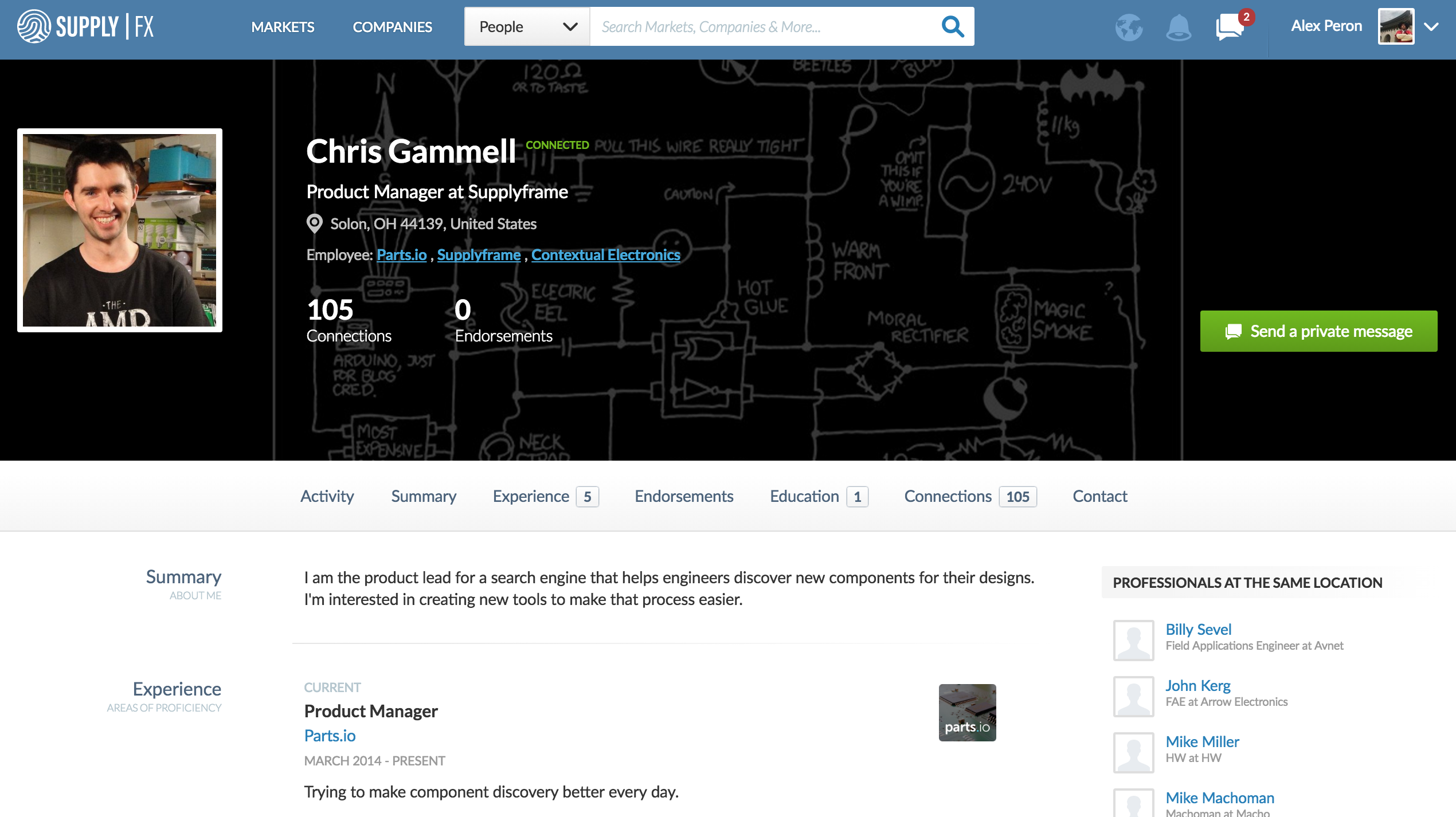The image size is (1456, 817).
Task: Send a private message button
Action: coord(1318,331)
